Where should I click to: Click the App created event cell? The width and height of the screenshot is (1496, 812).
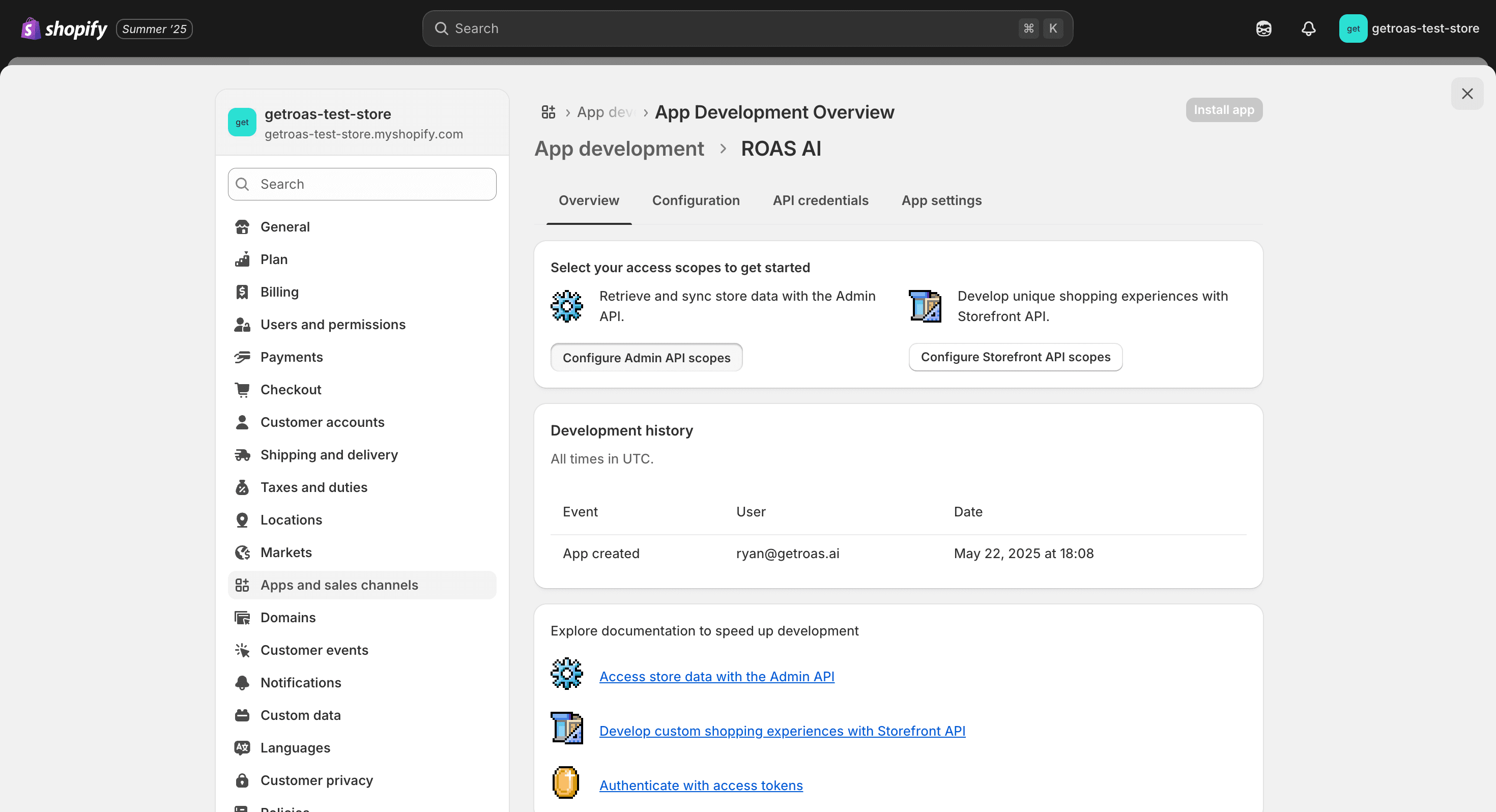(x=601, y=554)
